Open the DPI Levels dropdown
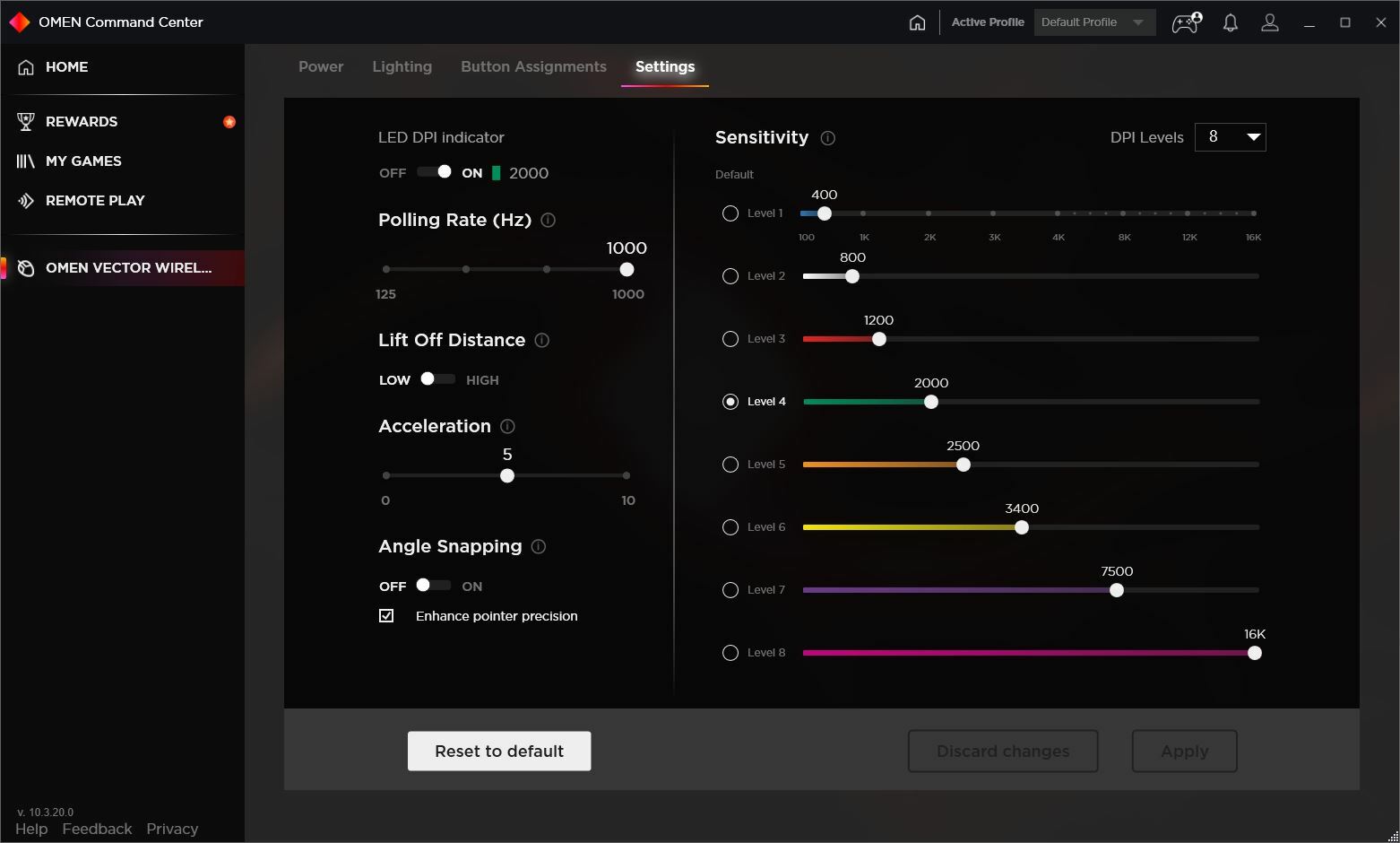 (x=1230, y=136)
